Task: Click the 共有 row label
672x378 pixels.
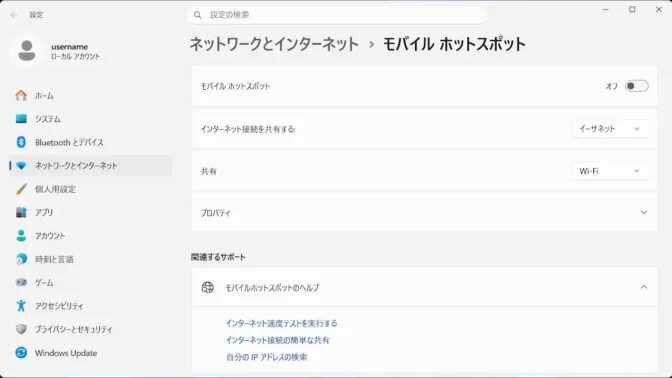Action: click(x=209, y=171)
